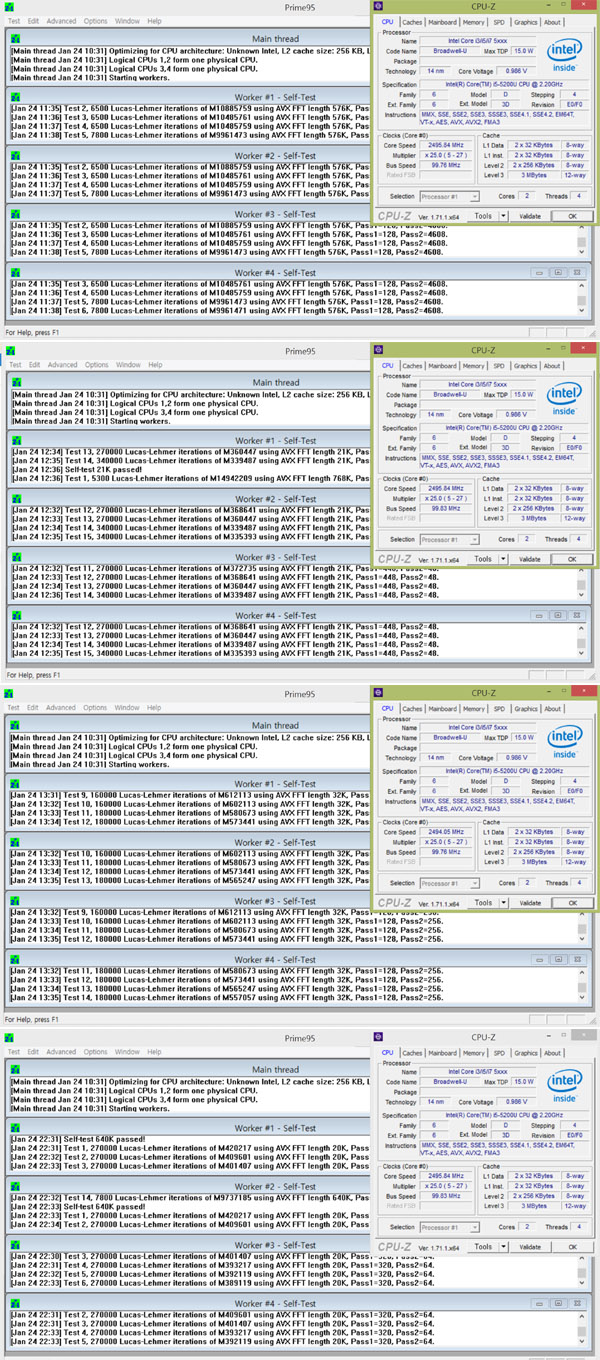Image resolution: width=600 pixels, height=1360 pixels.
Task: Click Worker #4 window icon in the 13:3x Prime95 capture
Action: 14,960
